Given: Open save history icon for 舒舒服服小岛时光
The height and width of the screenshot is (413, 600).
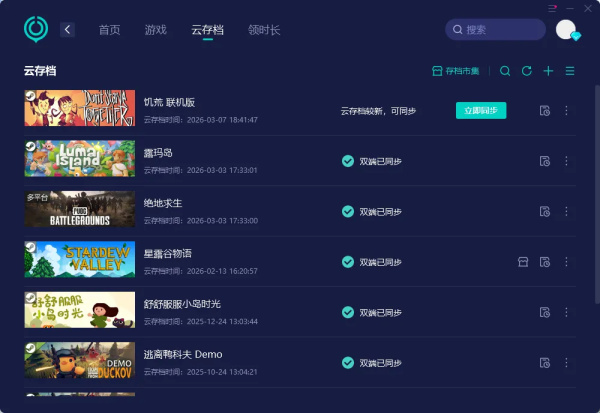Looking at the screenshot, I should pos(545,312).
